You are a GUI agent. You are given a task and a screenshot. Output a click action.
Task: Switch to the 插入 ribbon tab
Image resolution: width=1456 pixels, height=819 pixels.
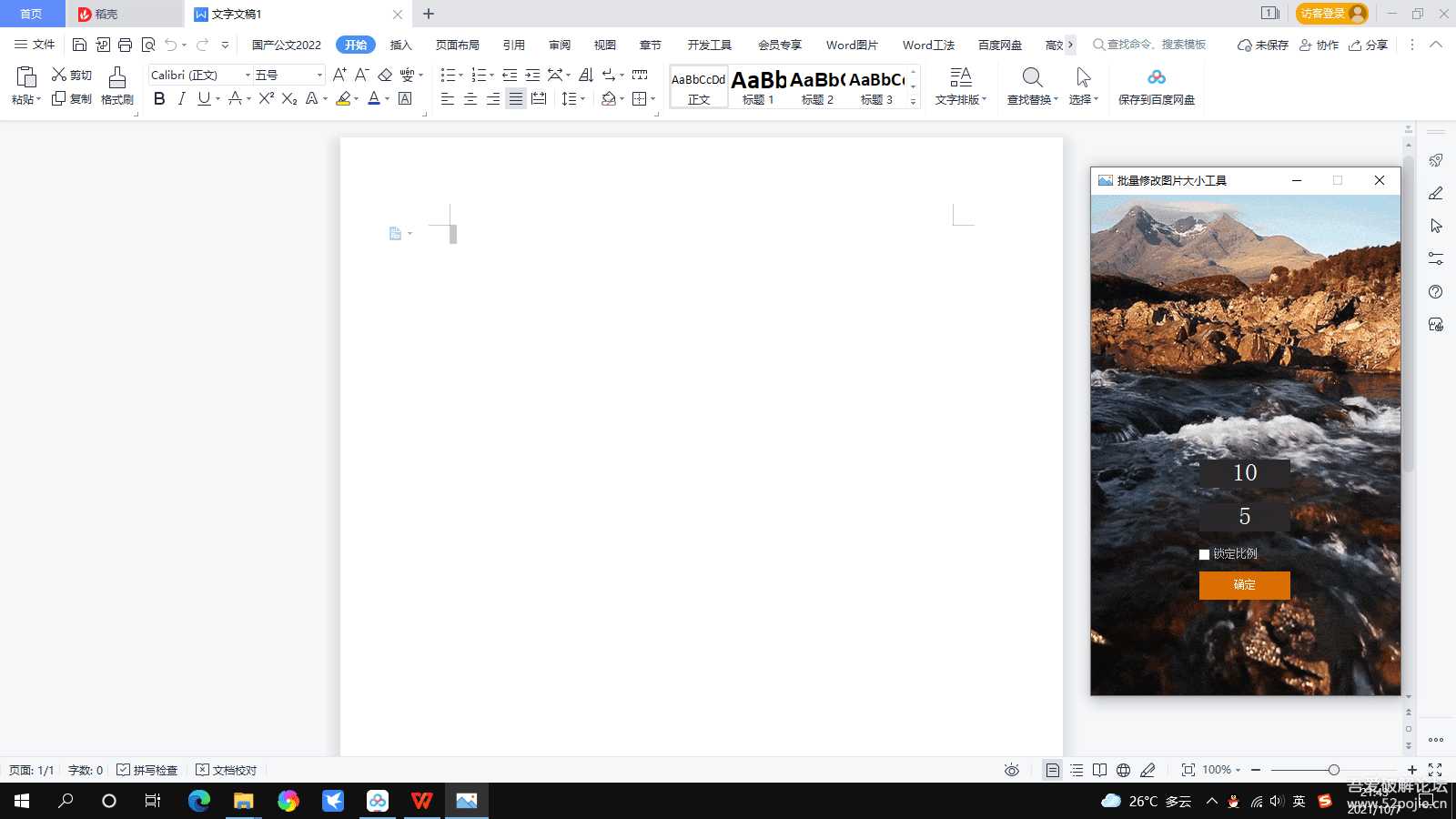click(400, 45)
